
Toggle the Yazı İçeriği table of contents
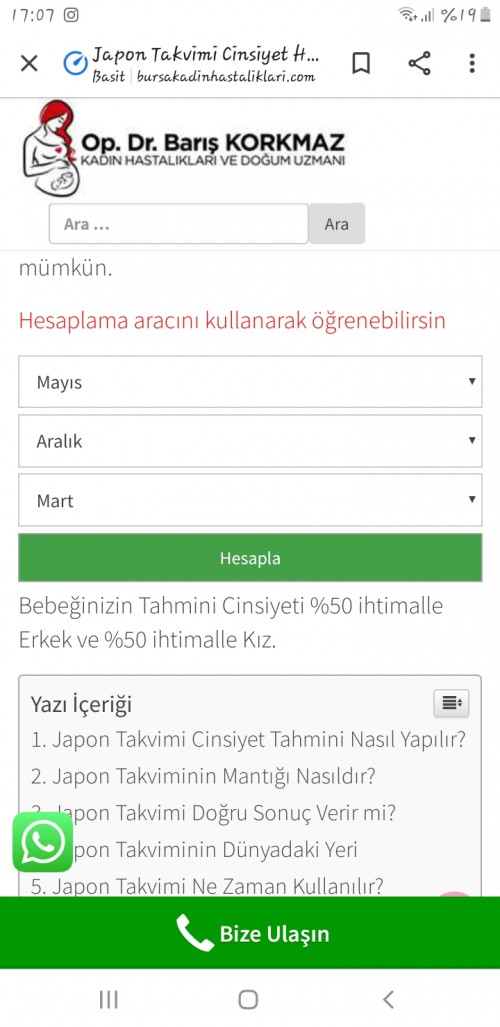(x=451, y=703)
